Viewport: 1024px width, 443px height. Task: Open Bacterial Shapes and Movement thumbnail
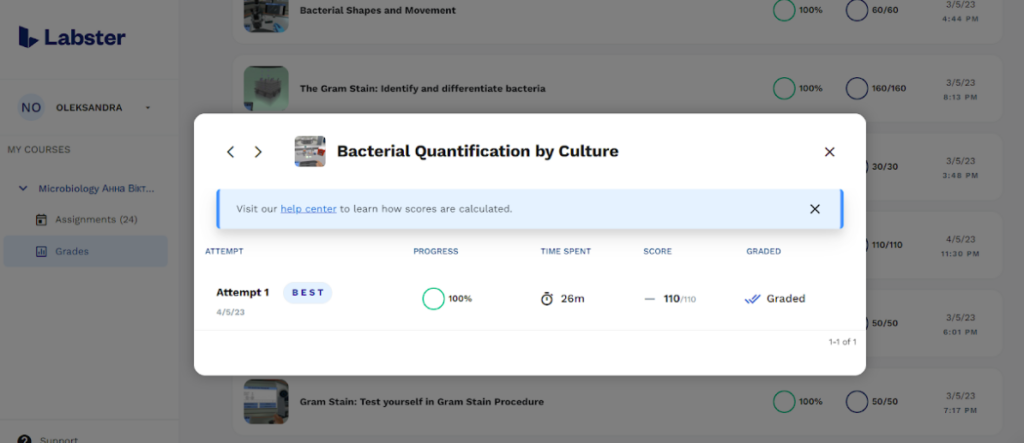pyautogui.click(x=266, y=14)
